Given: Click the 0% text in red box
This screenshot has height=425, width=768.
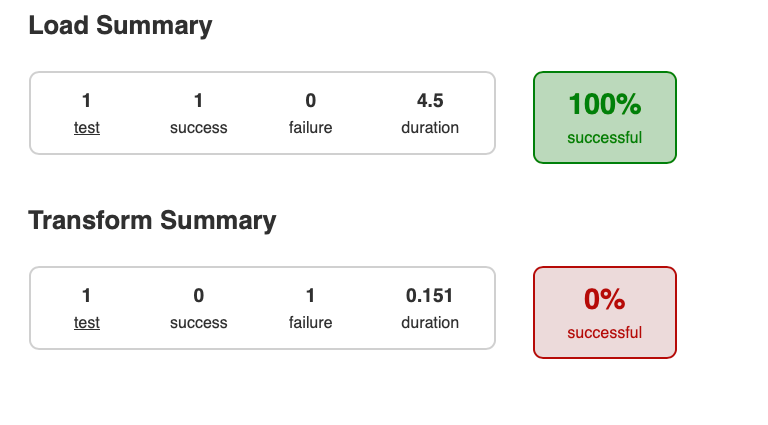Looking at the screenshot, I should coord(604,299).
